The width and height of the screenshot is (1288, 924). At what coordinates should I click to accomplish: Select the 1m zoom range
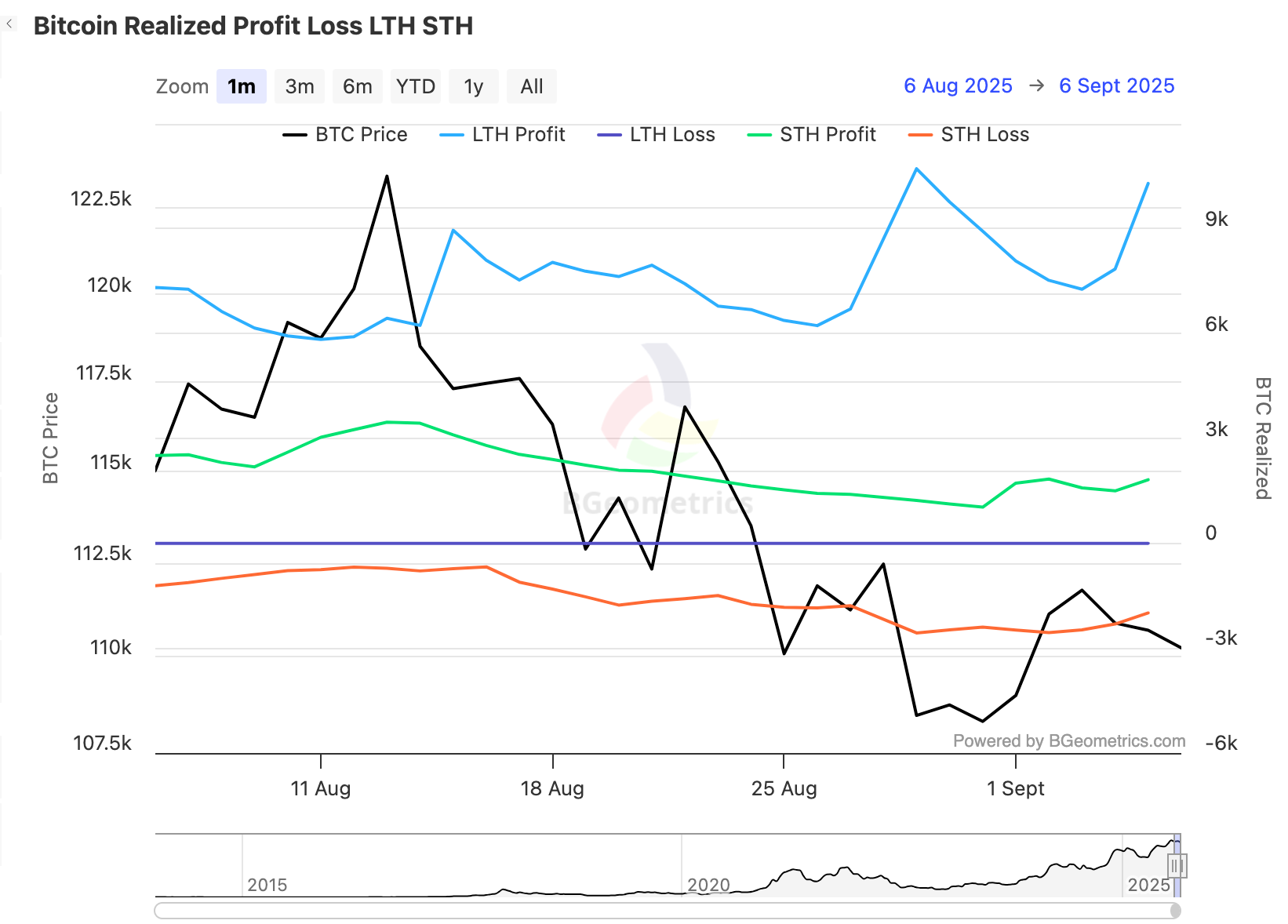[x=242, y=86]
